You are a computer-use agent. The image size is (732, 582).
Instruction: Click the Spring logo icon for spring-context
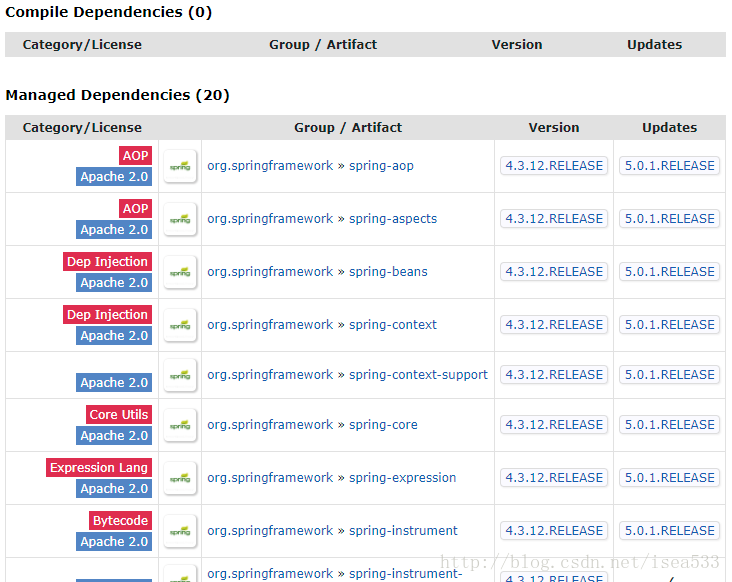coord(180,325)
